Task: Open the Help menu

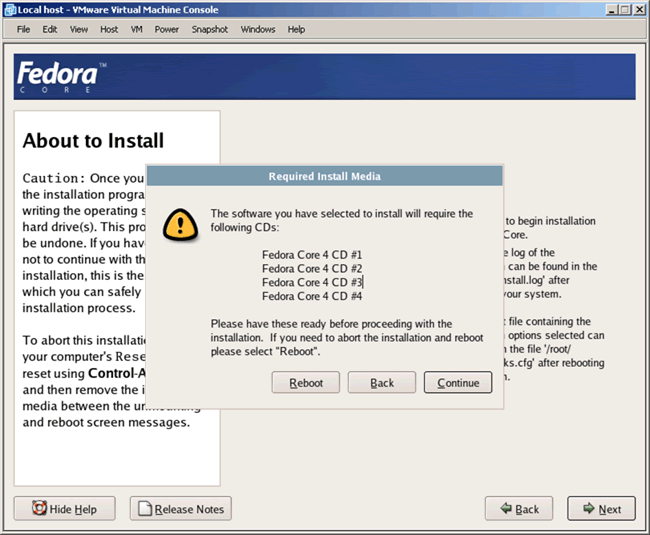Action: coord(296,29)
